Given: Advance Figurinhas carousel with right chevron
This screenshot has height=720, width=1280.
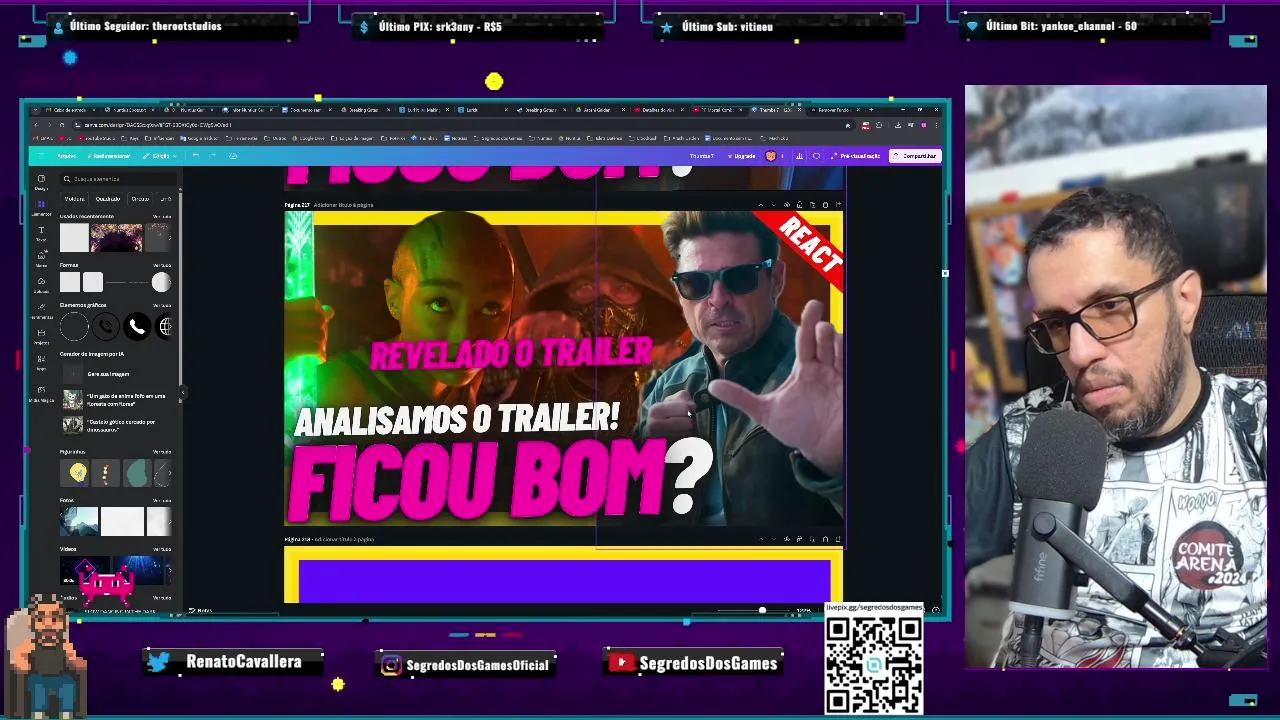Looking at the screenshot, I should pos(169,473).
